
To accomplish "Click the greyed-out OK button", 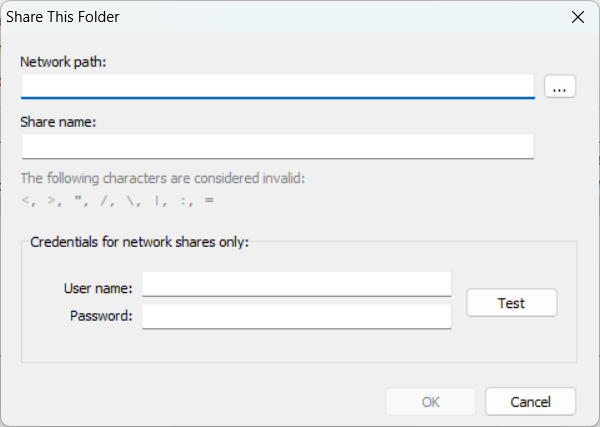I will click(431, 402).
